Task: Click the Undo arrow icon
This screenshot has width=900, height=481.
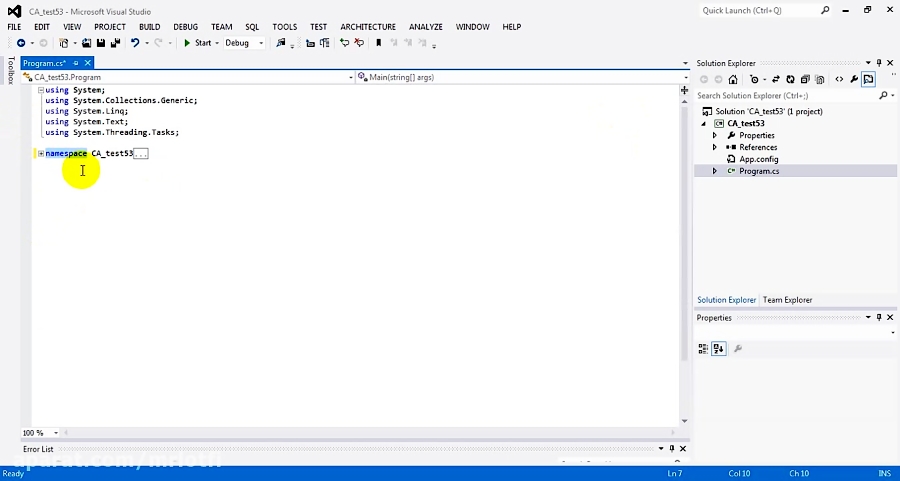Action: [x=135, y=43]
